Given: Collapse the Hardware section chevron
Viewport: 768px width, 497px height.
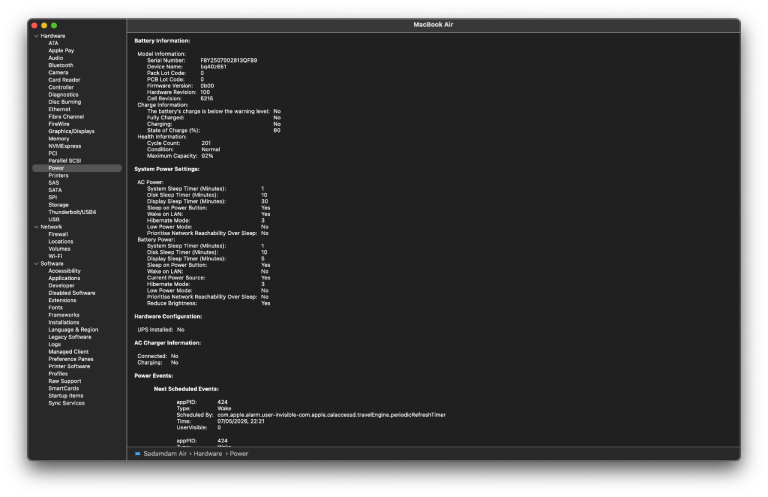Looking at the screenshot, I should 36,36.
